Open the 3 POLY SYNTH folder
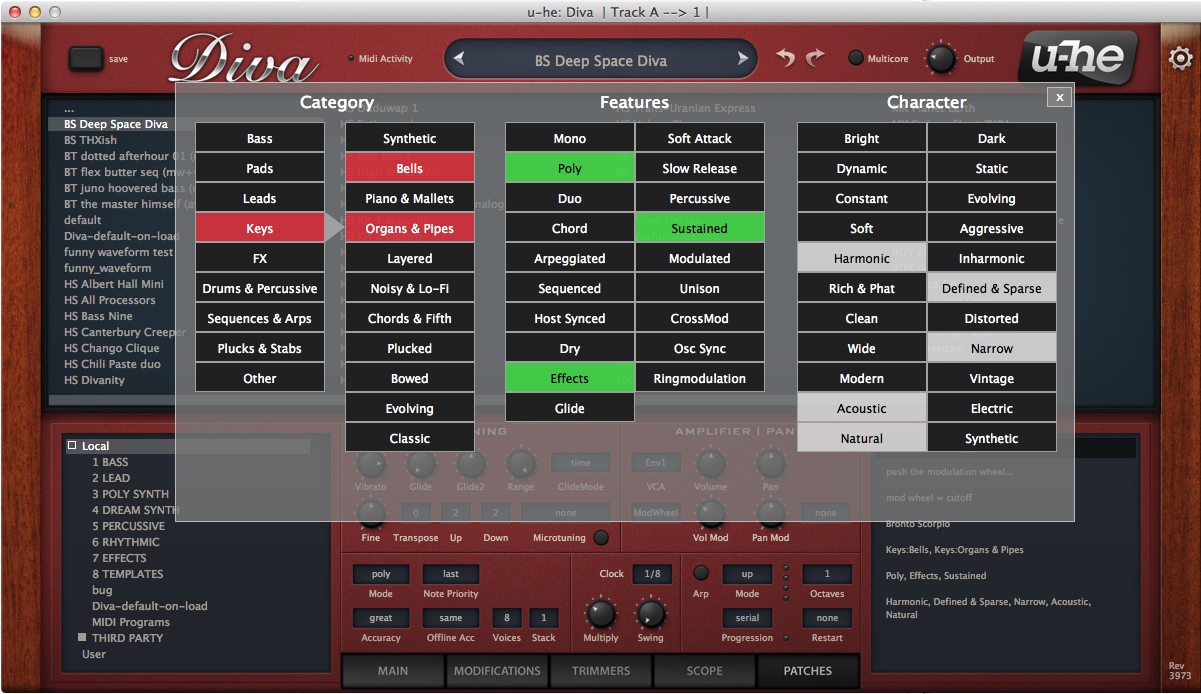This screenshot has width=1201, height=694. [131, 494]
